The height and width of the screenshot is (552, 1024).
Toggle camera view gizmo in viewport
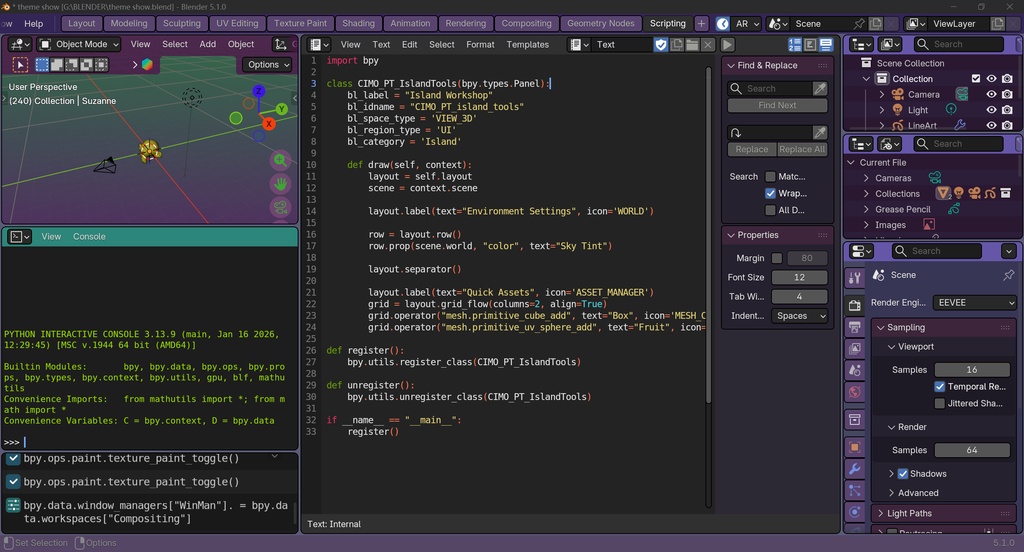tap(280, 208)
